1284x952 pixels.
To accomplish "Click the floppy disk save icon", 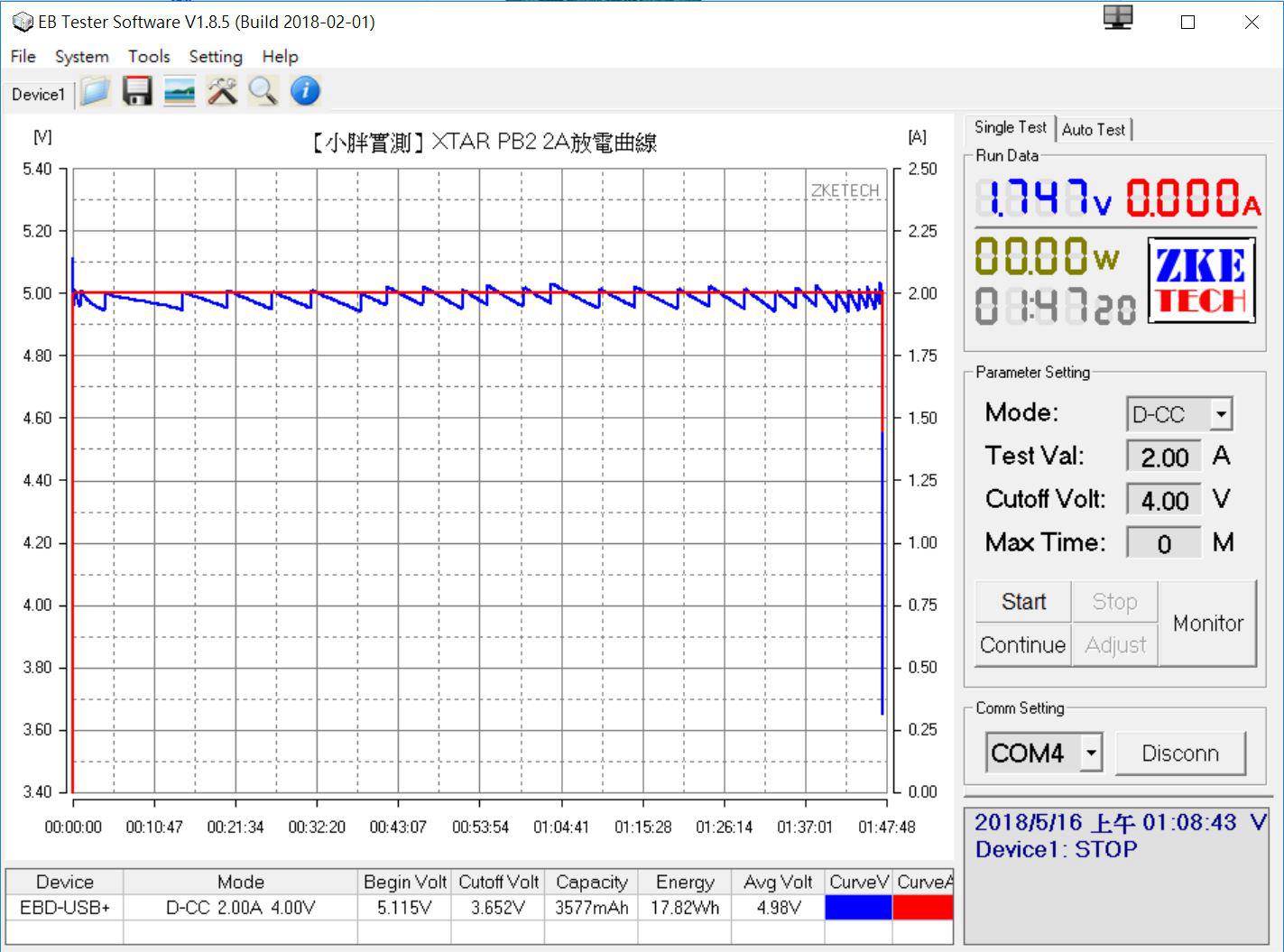I will [x=136, y=92].
